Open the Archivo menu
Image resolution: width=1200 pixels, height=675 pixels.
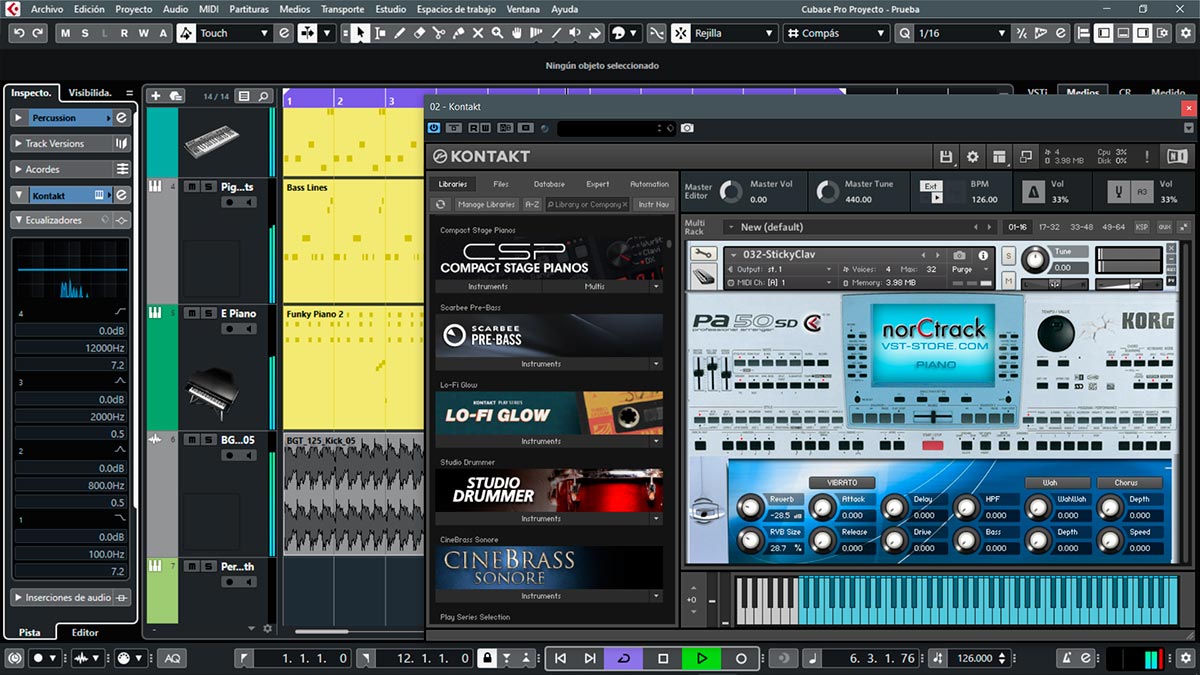tap(47, 9)
